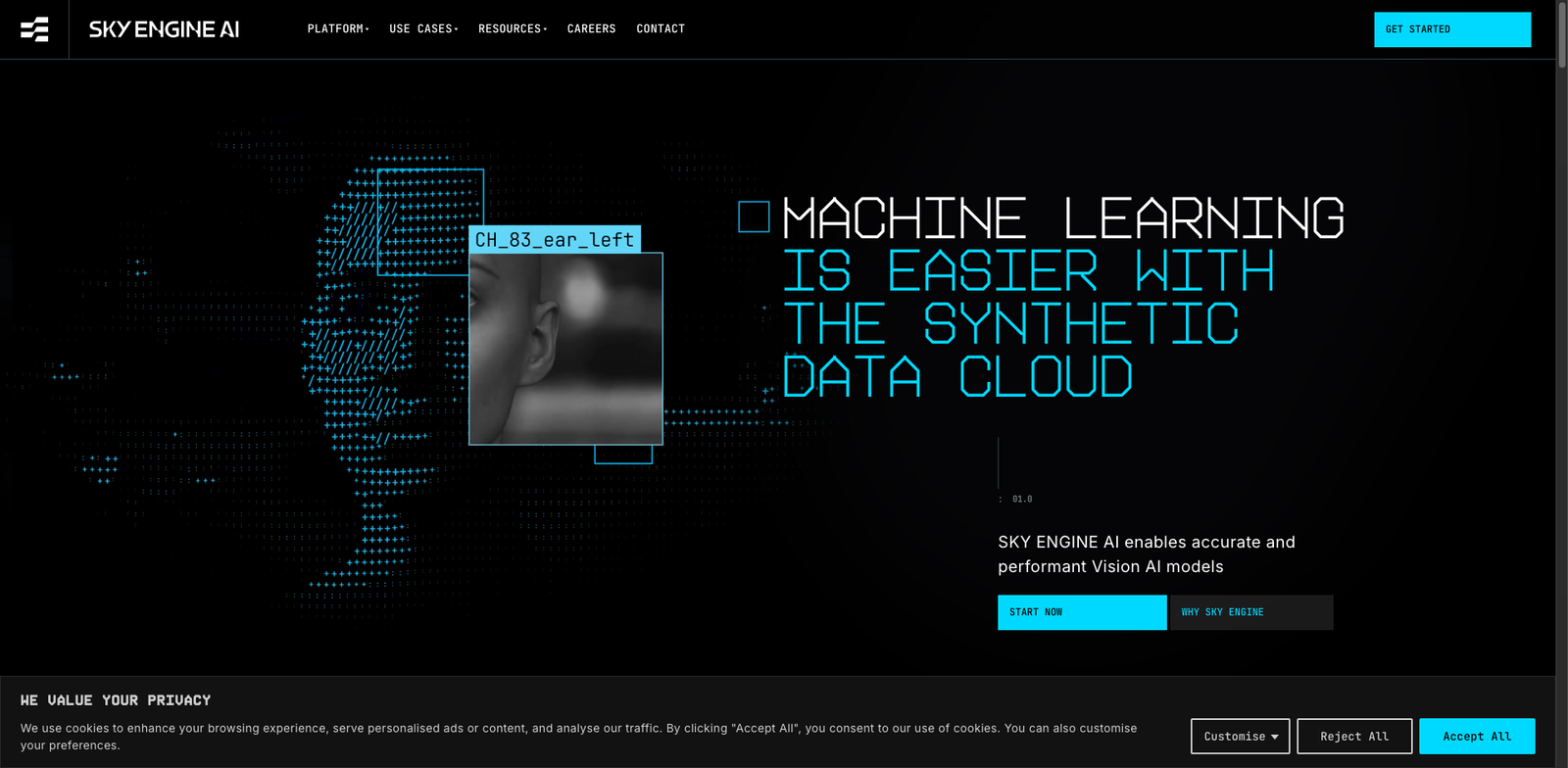
Task: Expand the Resources menu
Action: [512, 29]
